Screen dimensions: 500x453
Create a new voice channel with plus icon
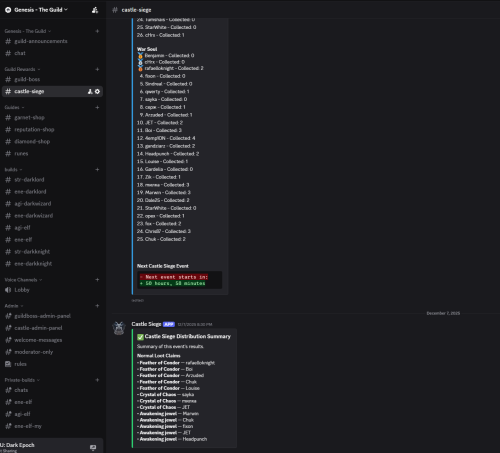tap(97, 280)
